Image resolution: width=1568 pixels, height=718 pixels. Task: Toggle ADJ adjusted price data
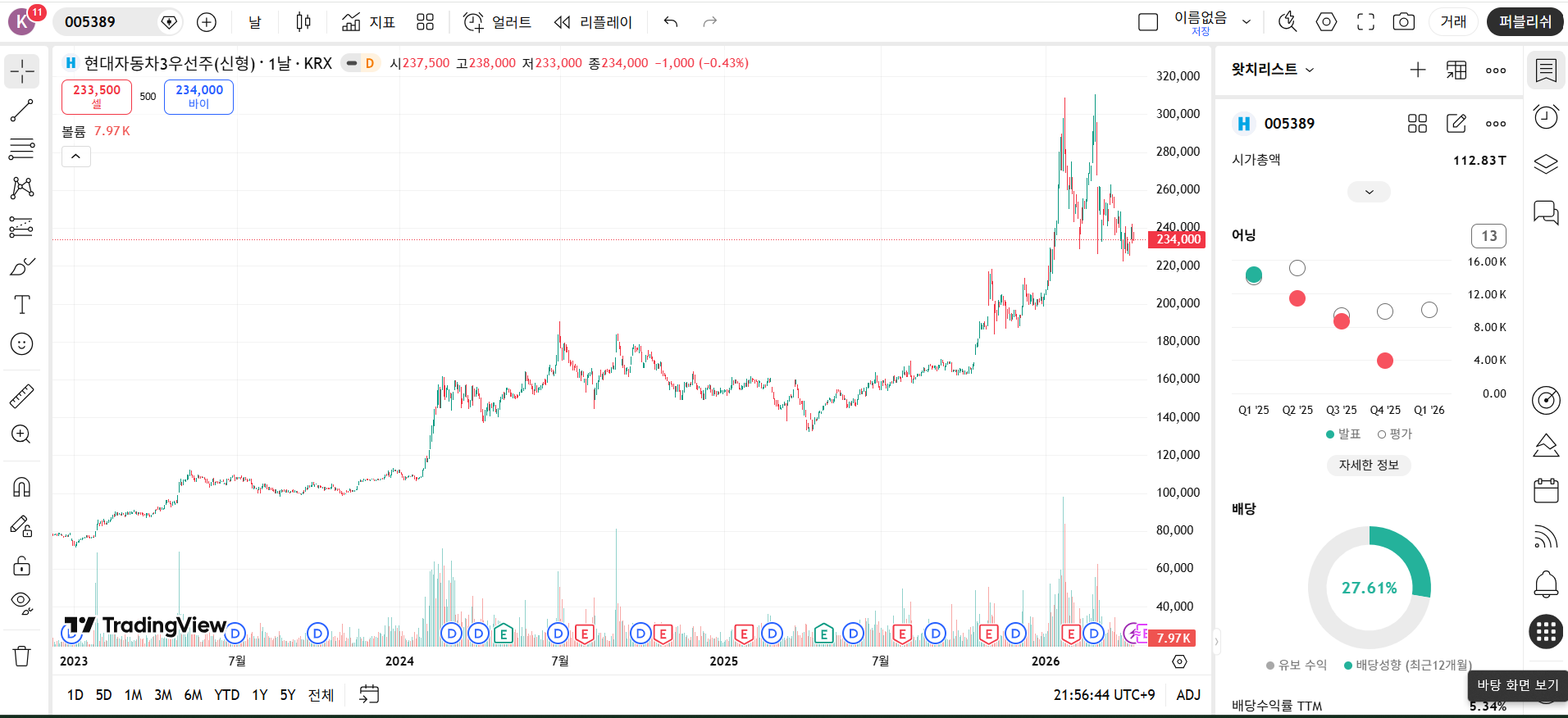(x=1188, y=695)
